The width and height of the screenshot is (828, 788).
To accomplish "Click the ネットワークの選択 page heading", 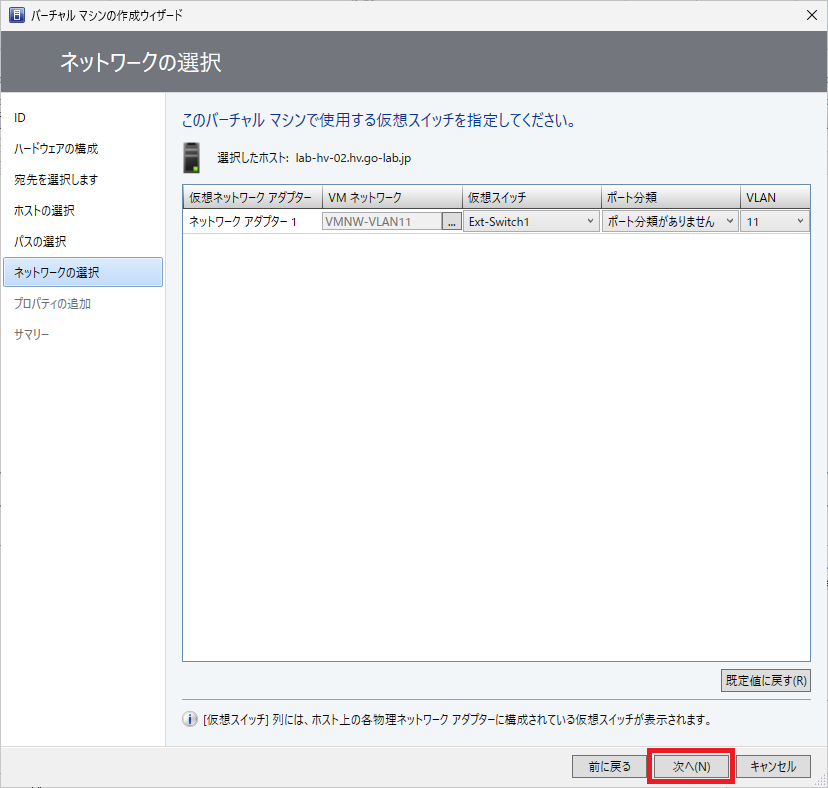I will pyautogui.click(x=140, y=62).
